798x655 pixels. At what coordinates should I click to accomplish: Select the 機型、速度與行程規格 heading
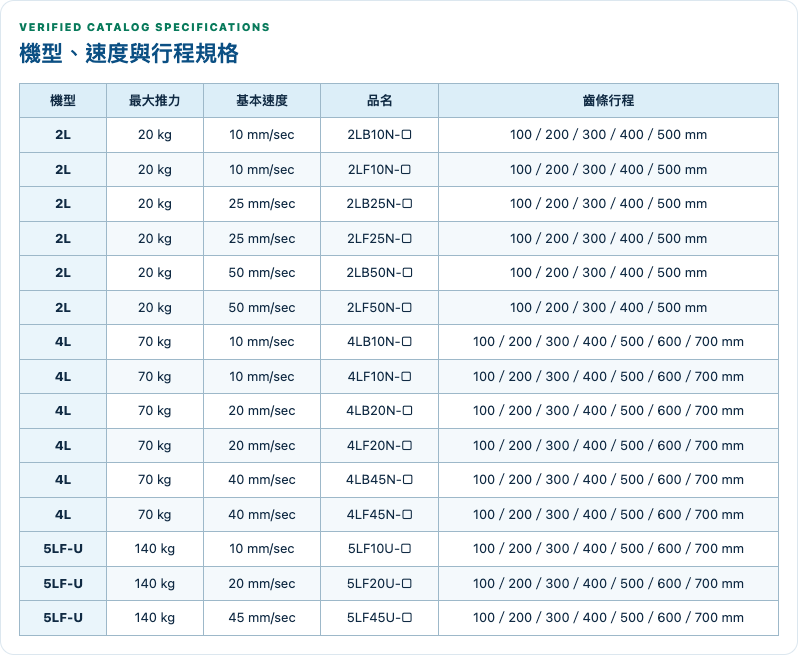coord(129,53)
